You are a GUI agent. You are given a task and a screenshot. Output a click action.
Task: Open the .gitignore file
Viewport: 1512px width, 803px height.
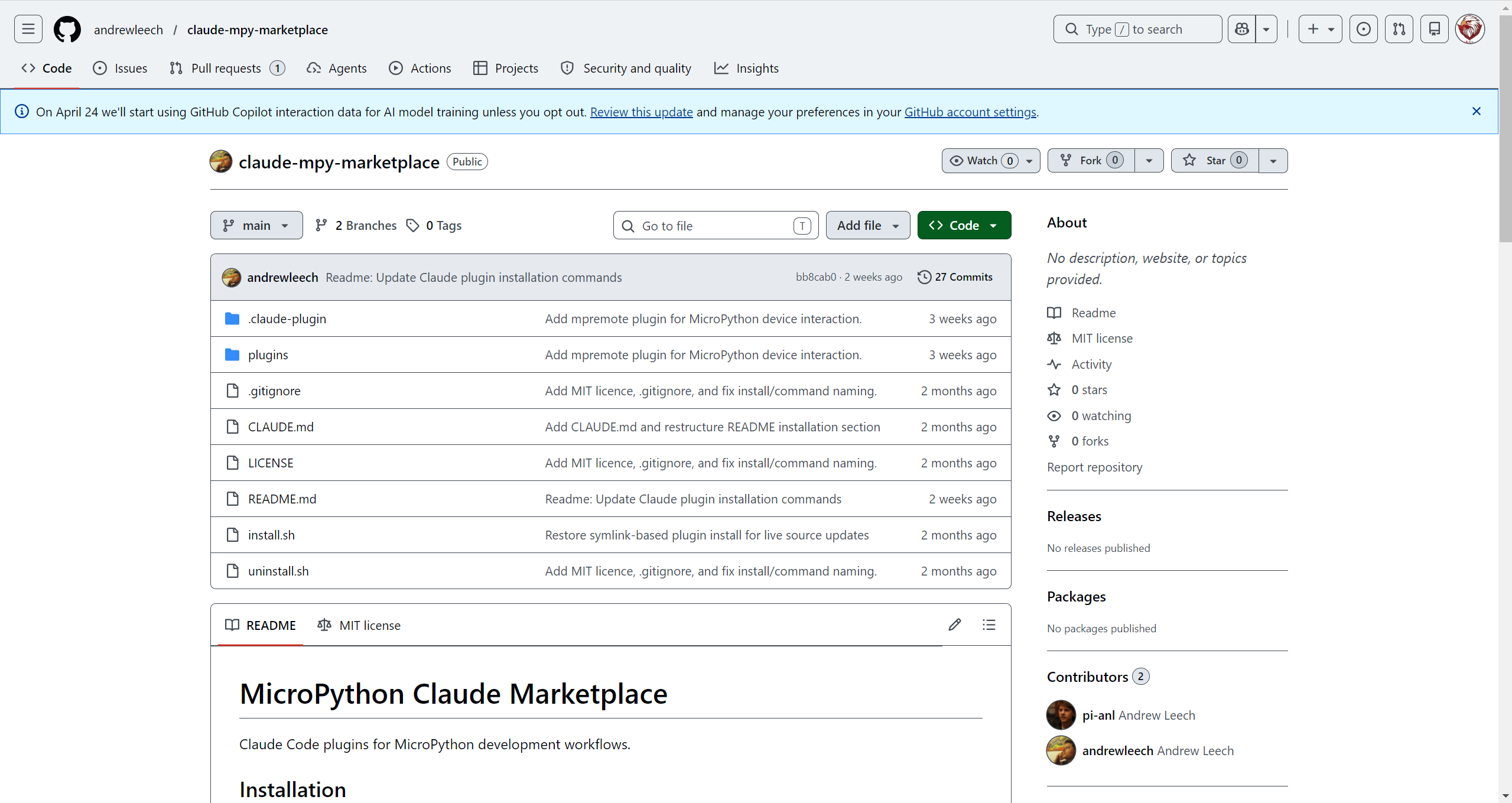pos(274,391)
